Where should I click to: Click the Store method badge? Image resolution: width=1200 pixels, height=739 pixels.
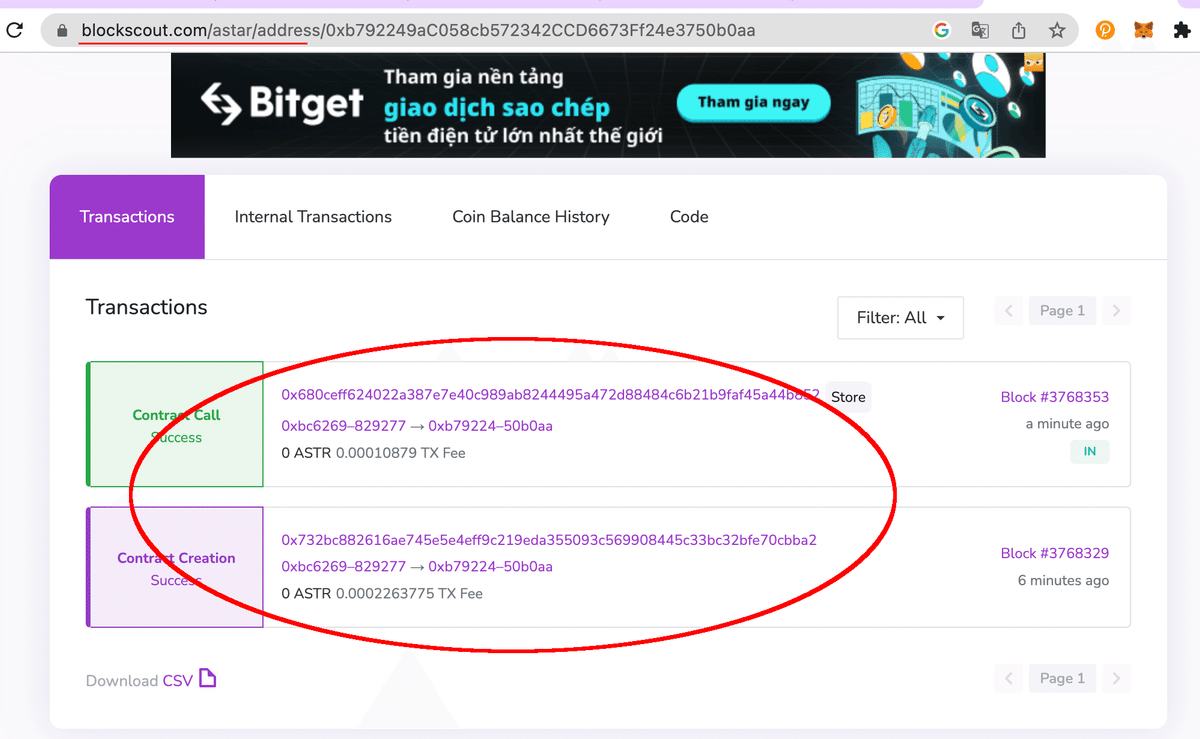[848, 397]
